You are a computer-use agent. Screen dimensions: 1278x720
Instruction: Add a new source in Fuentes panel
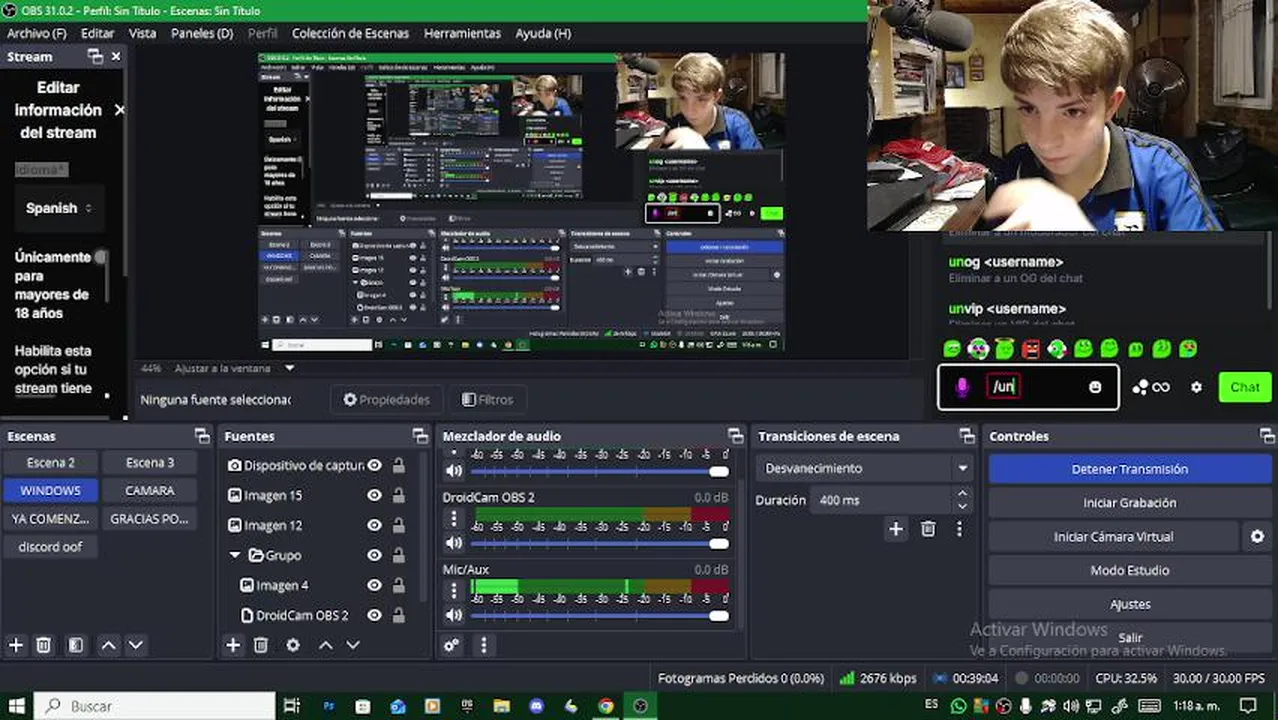click(x=233, y=646)
